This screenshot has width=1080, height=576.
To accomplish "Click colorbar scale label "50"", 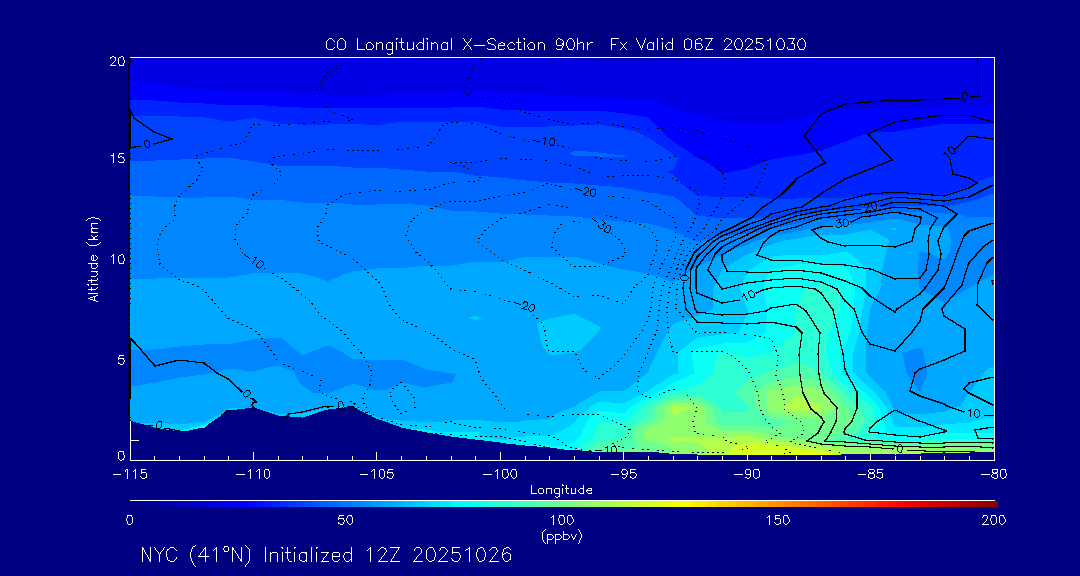I will [346, 520].
